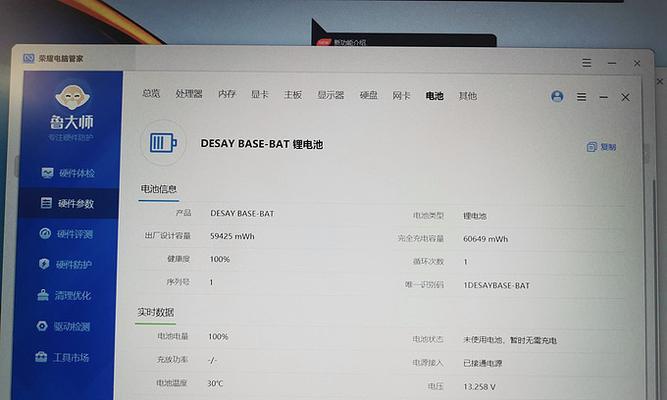Click the 复制 copy link text
Image resolution: width=667 pixels, height=400 pixels.
coord(608,147)
